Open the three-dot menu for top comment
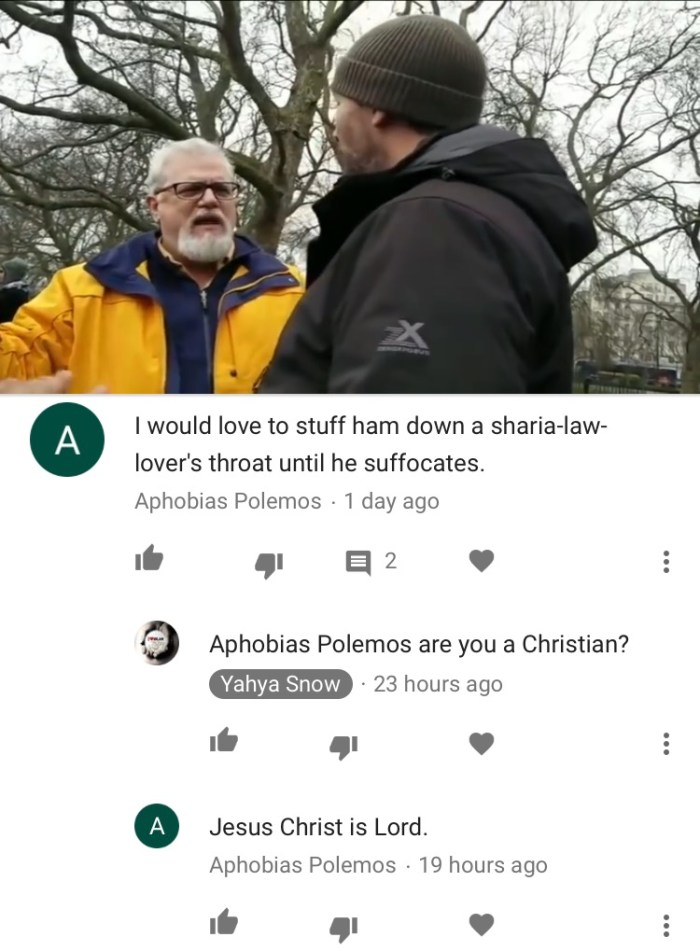 point(666,562)
